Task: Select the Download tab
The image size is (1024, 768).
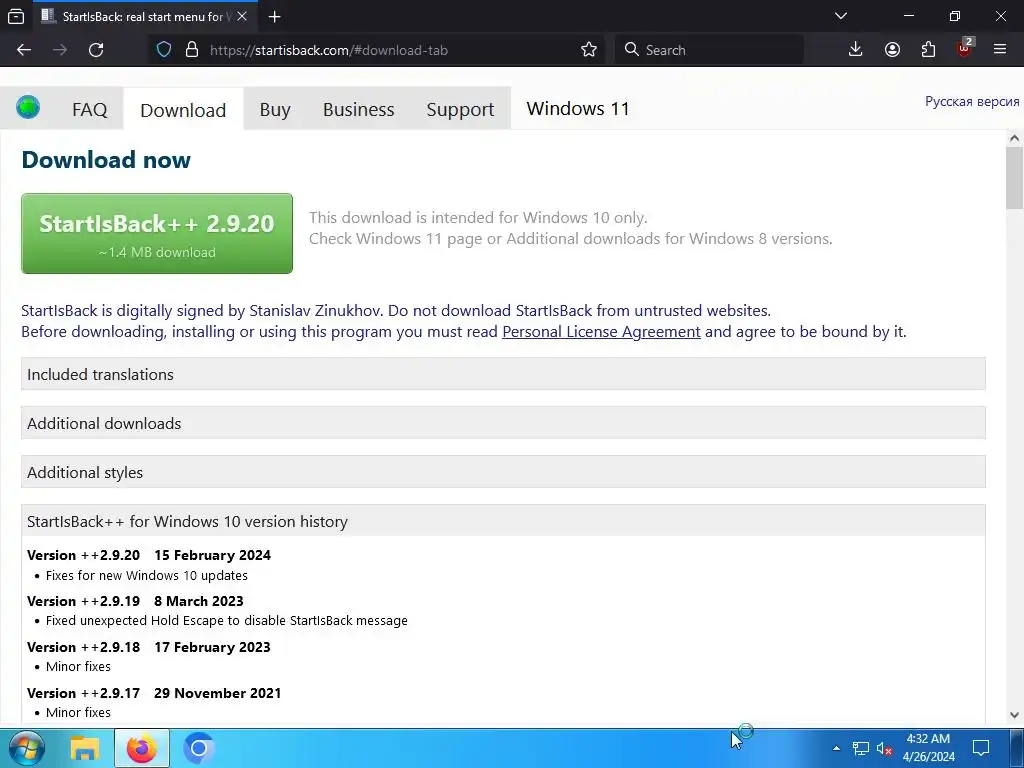Action: (183, 110)
